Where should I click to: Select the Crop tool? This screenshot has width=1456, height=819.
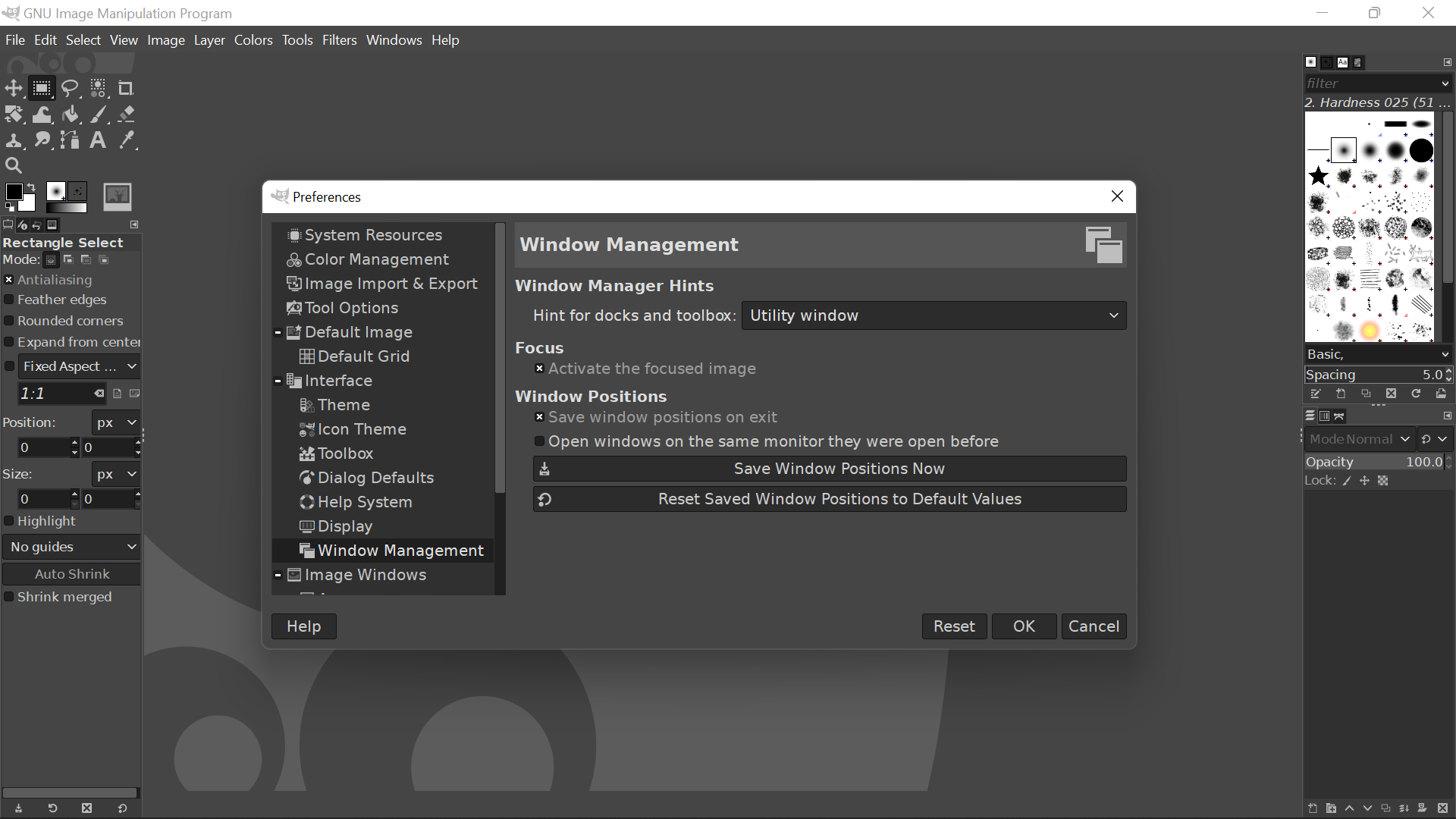click(126, 88)
